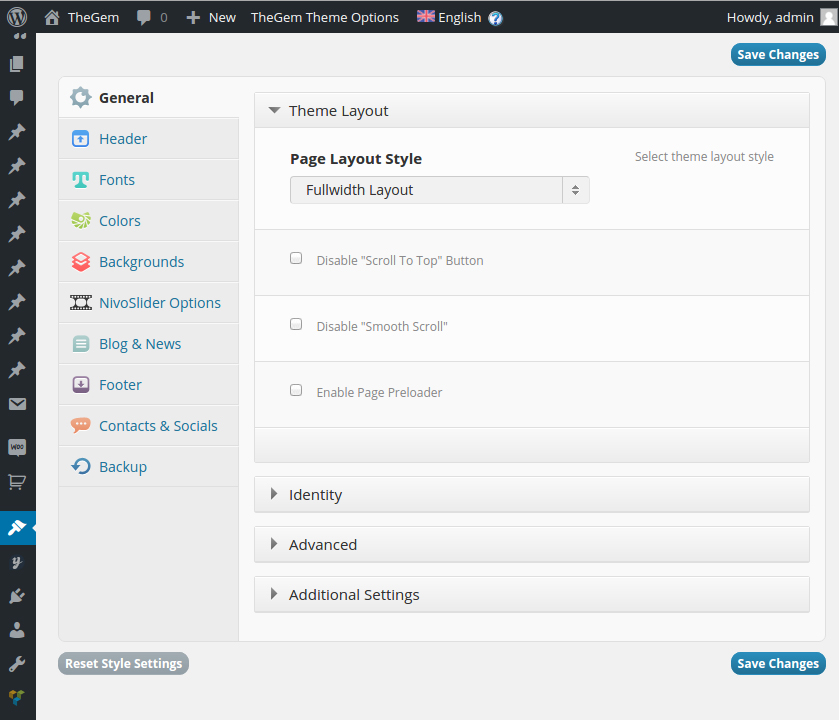The width and height of the screenshot is (839, 720).
Task: Check the Disable "Smooth Scroll" checkbox
Action: point(296,324)
